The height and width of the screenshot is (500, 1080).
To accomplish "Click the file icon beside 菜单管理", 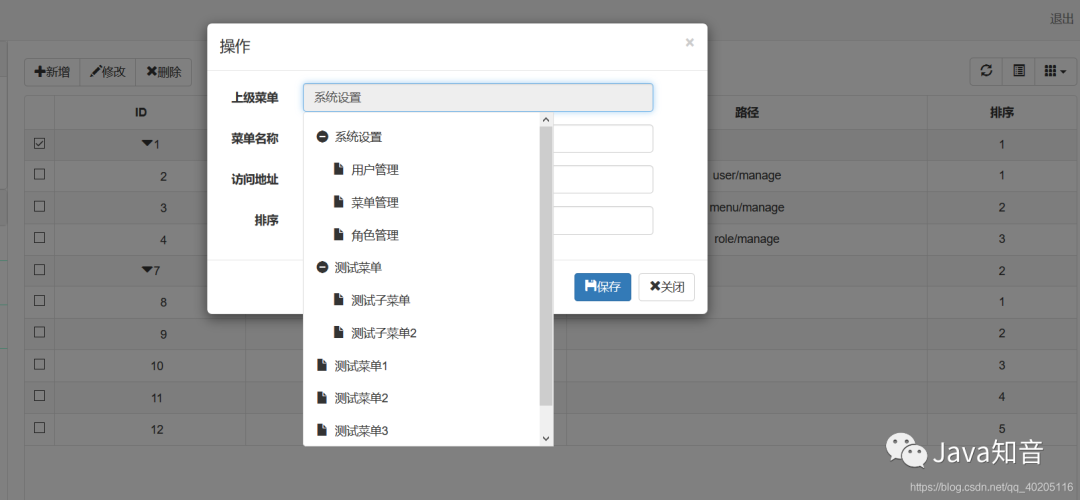I will [338, 202].
